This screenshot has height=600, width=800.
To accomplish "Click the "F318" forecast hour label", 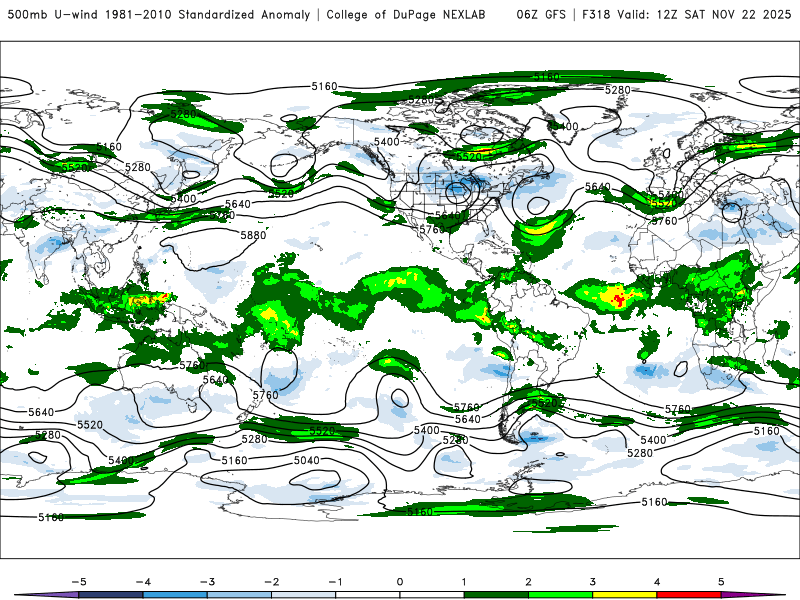I will (x=596, y=14).
